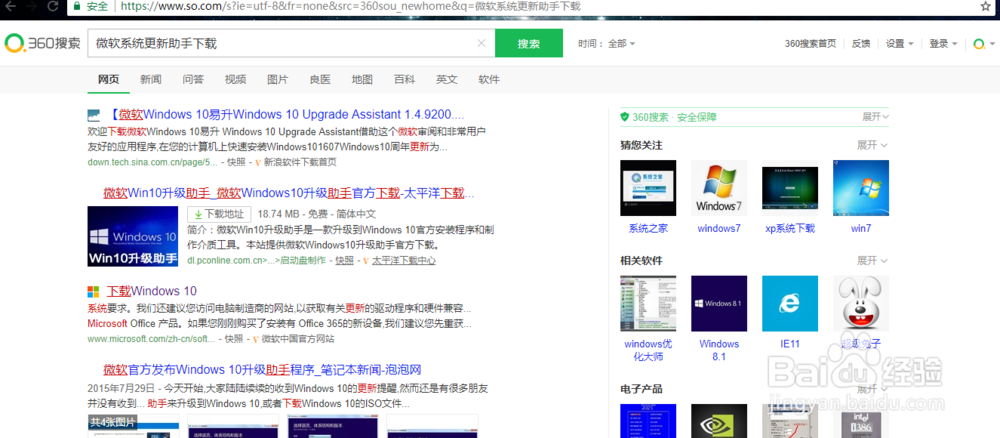Image resolution: width=1000 pixels, height=438 pixels.
Task: Click the 共4张图片 image thumbnail
Action: click(x=133, y=426)
